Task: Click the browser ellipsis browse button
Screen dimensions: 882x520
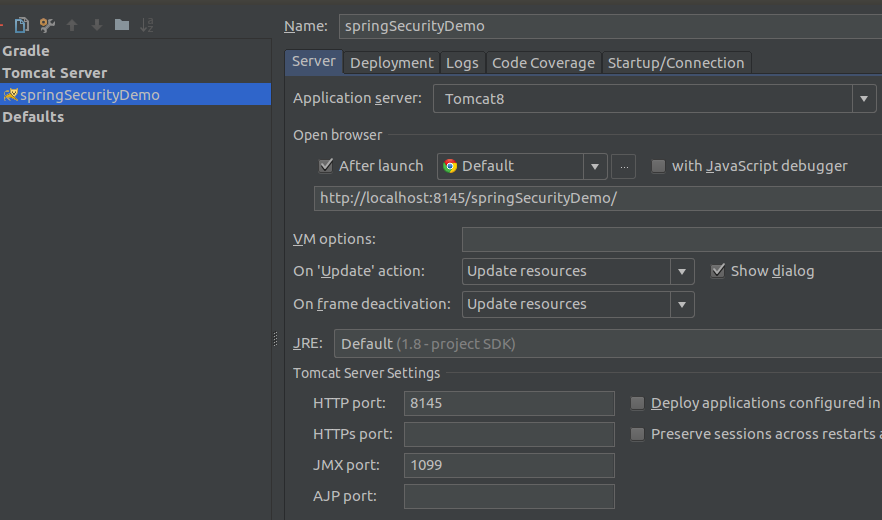Action: click(624, 167)
